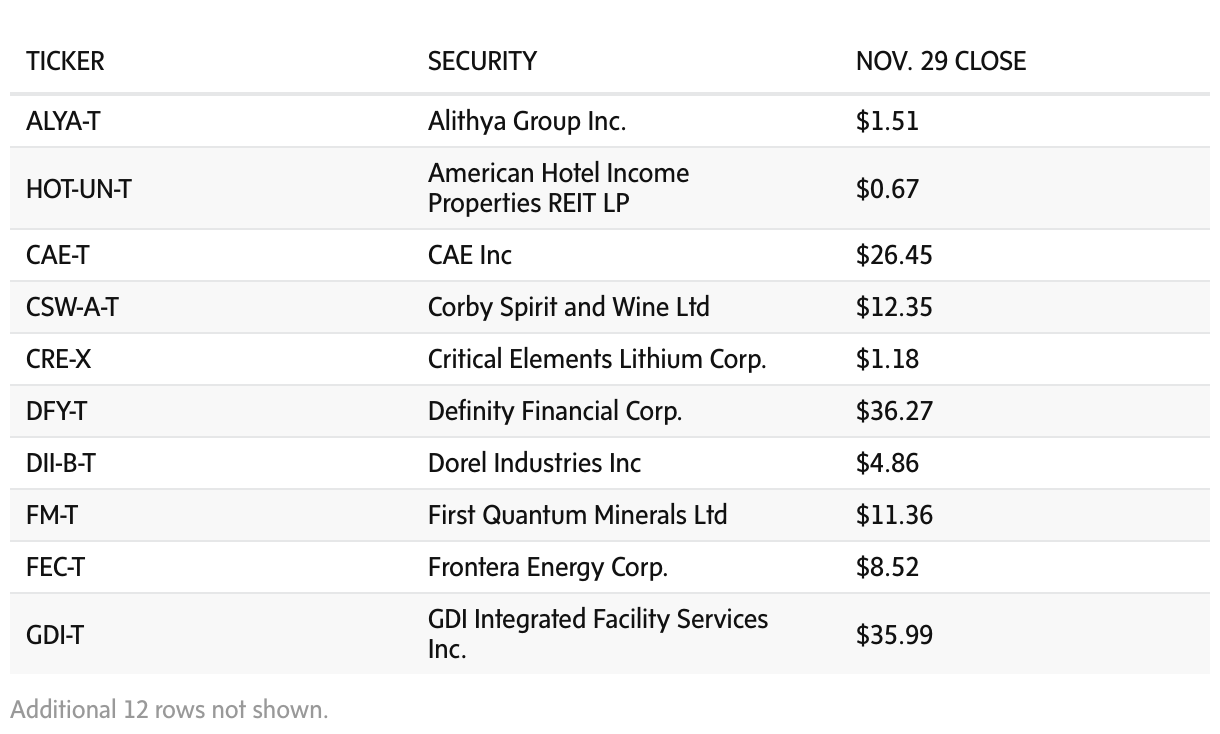Select the FEC-T ticker
Viewport: 1220px width, 734px height.
55,567
